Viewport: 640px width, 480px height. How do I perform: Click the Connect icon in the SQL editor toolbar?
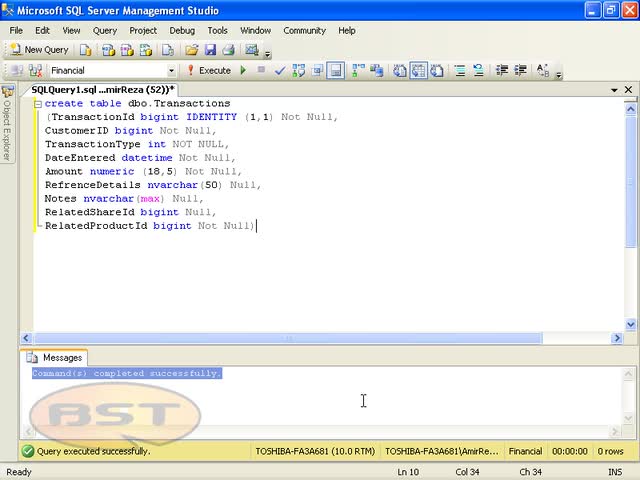point(17,71)
